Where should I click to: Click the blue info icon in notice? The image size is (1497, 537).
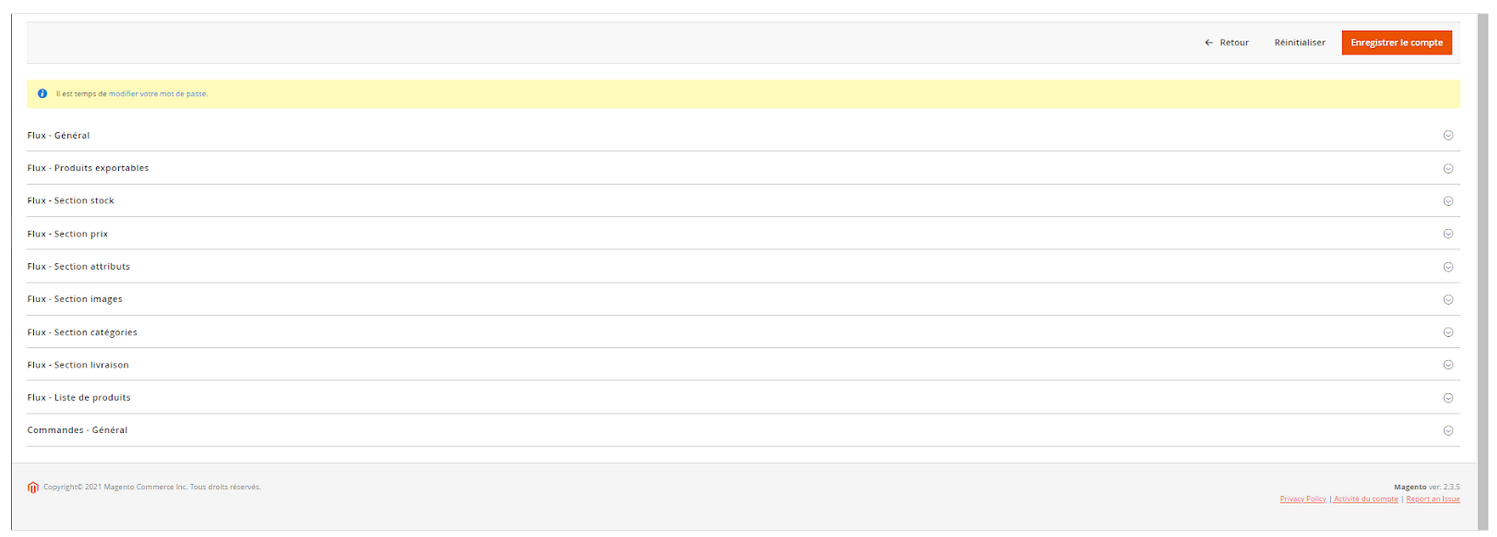[x=42, y=93]
